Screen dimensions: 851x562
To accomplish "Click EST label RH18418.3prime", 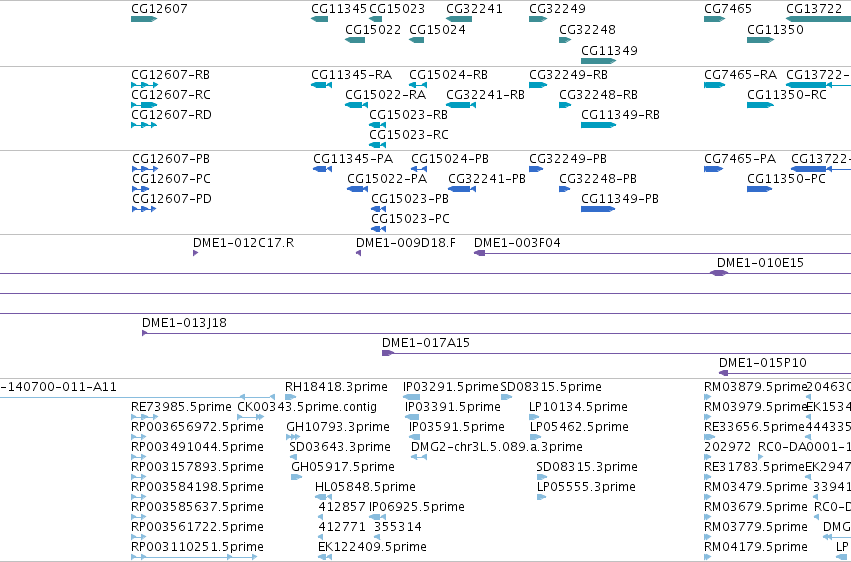I will tap(336, 387).
